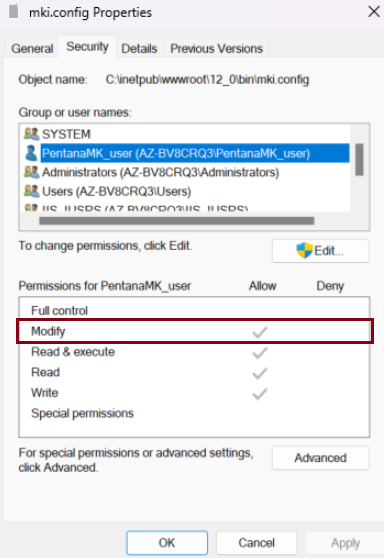This screenshot has height=558, width=384.
Task: Click the shield icon on Edit button
Action: pyautogui.click(x=304, y=251)
